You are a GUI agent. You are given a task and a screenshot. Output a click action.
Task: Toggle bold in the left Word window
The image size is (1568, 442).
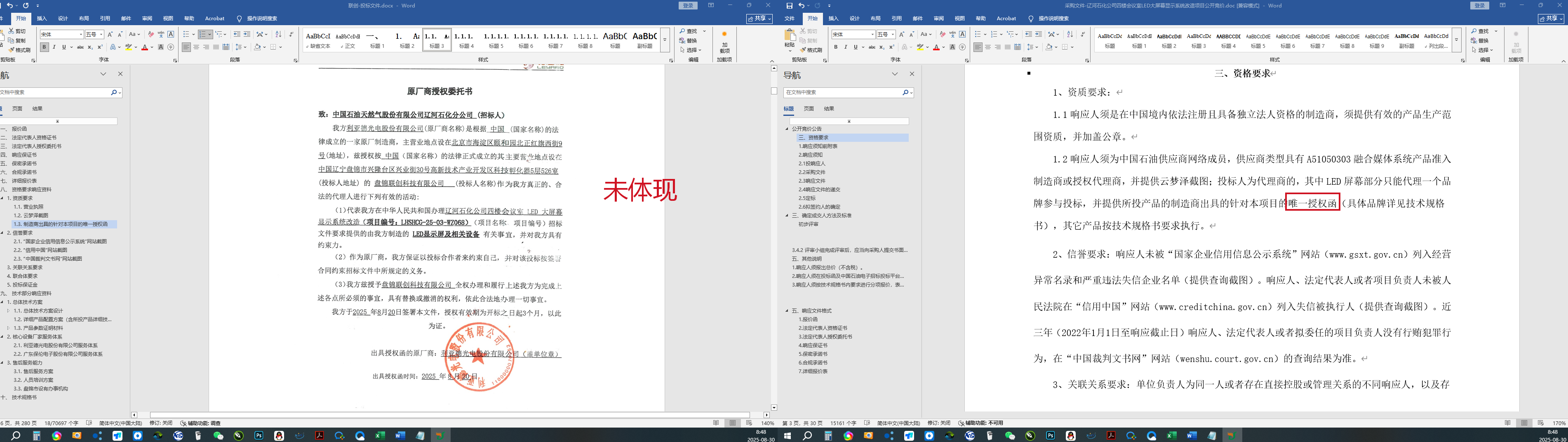[x=45, y=47]
